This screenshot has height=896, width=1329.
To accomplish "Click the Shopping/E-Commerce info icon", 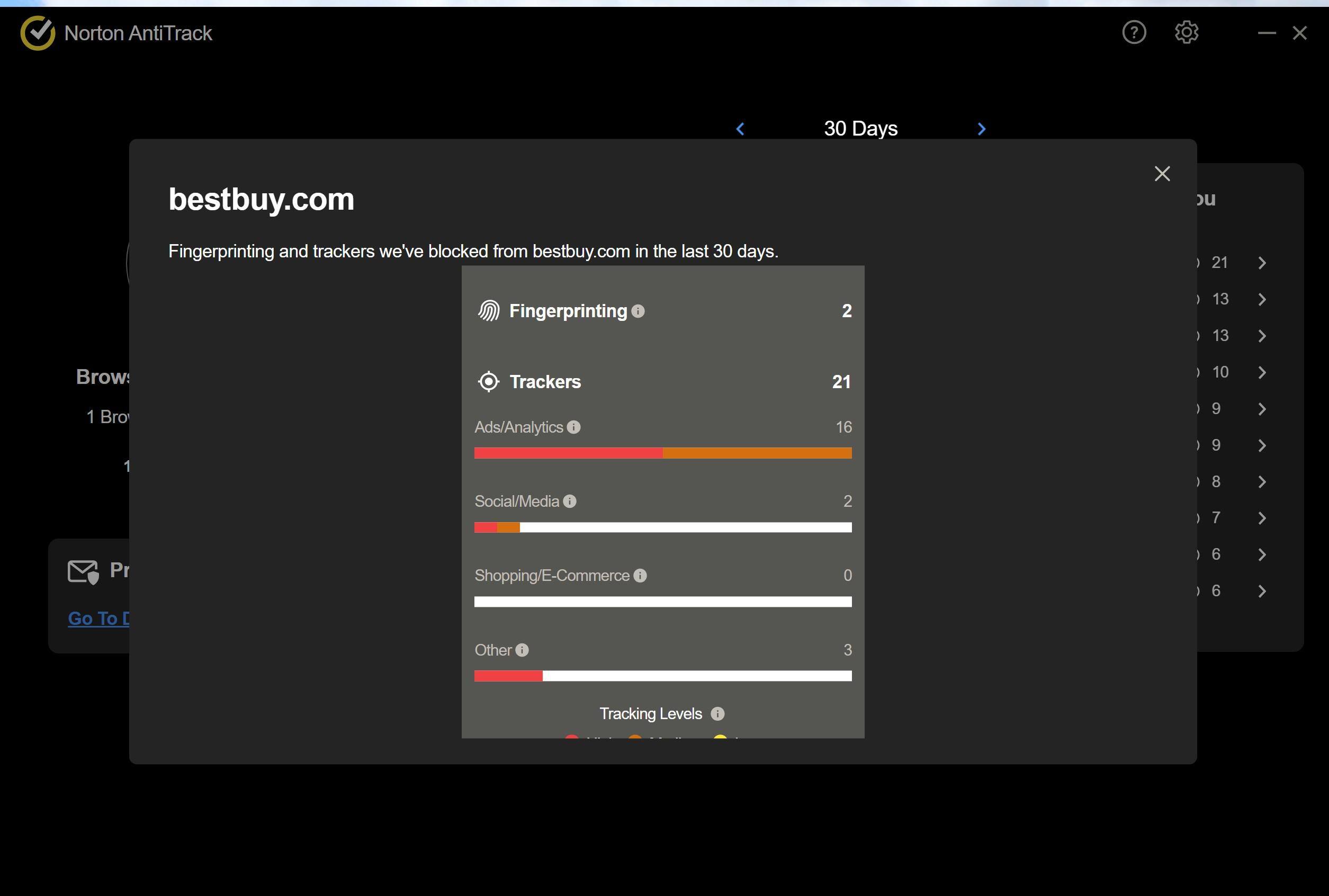I will click(x=640, y=576).
